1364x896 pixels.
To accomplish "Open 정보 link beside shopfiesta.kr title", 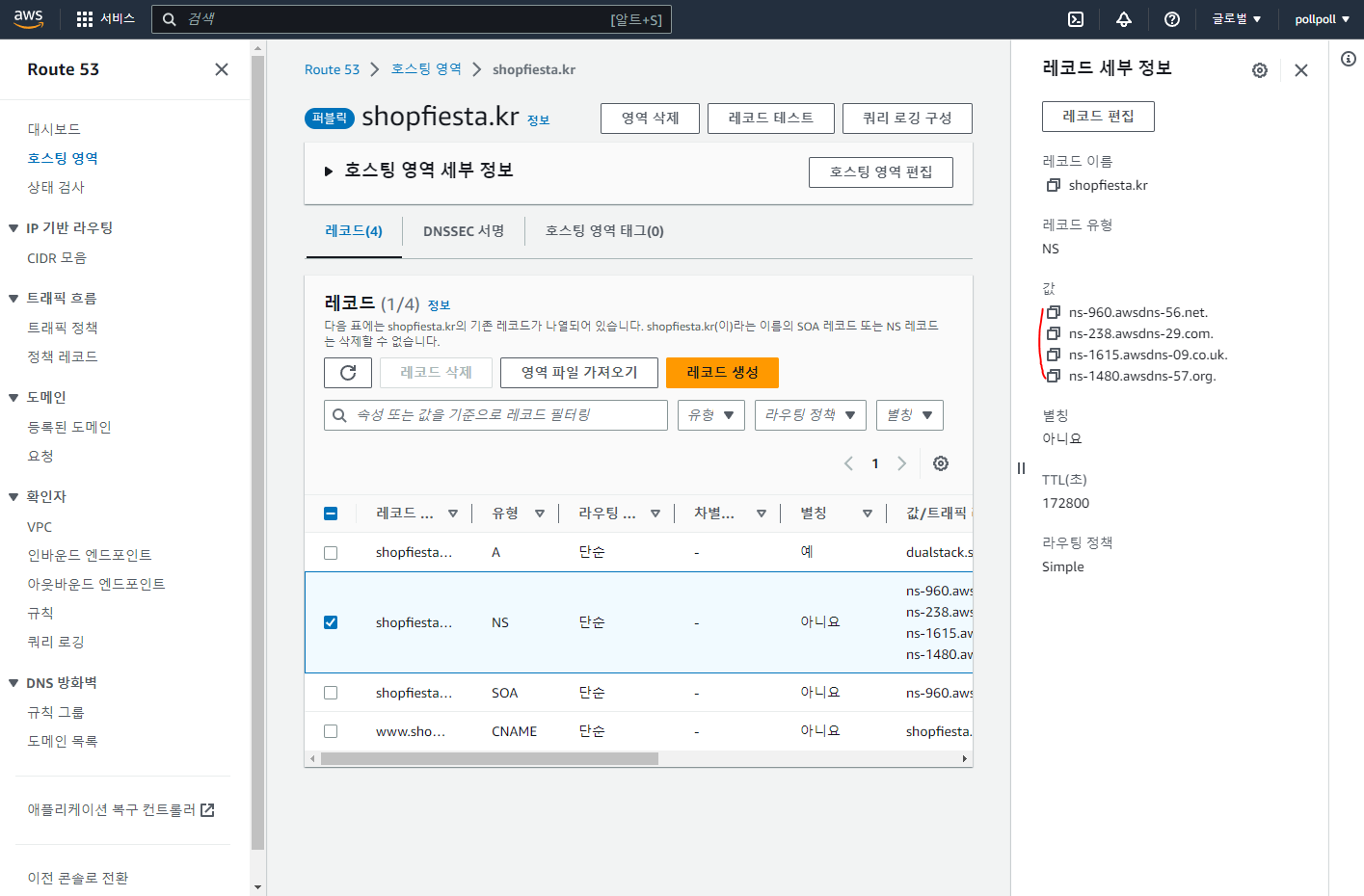I will pyautogui.click(x=538, y=120).
